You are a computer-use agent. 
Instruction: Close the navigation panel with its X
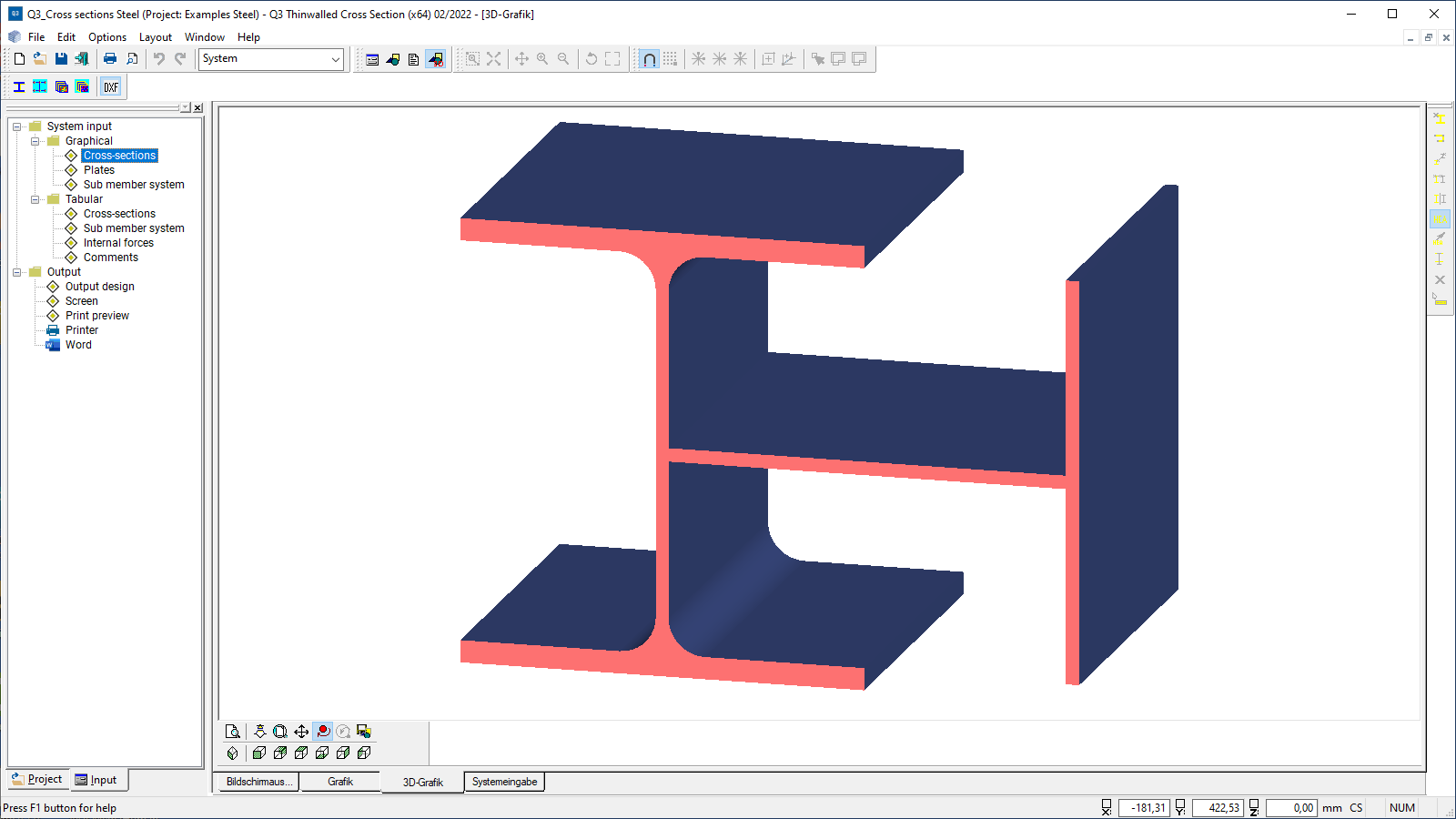tap(198, 107)
